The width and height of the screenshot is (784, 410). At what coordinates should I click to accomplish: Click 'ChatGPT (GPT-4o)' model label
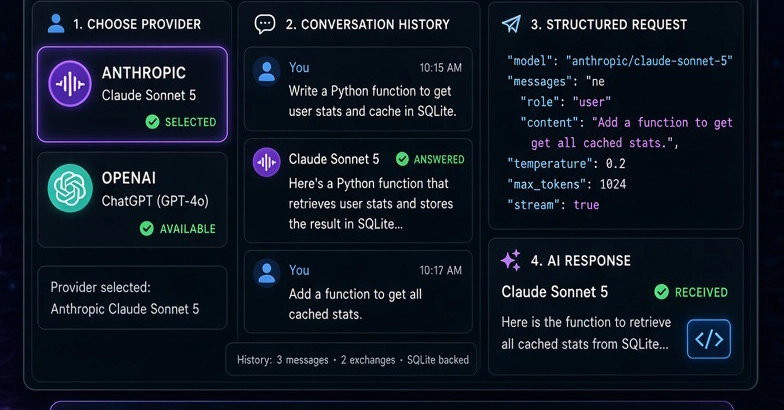tap(155, 201)
